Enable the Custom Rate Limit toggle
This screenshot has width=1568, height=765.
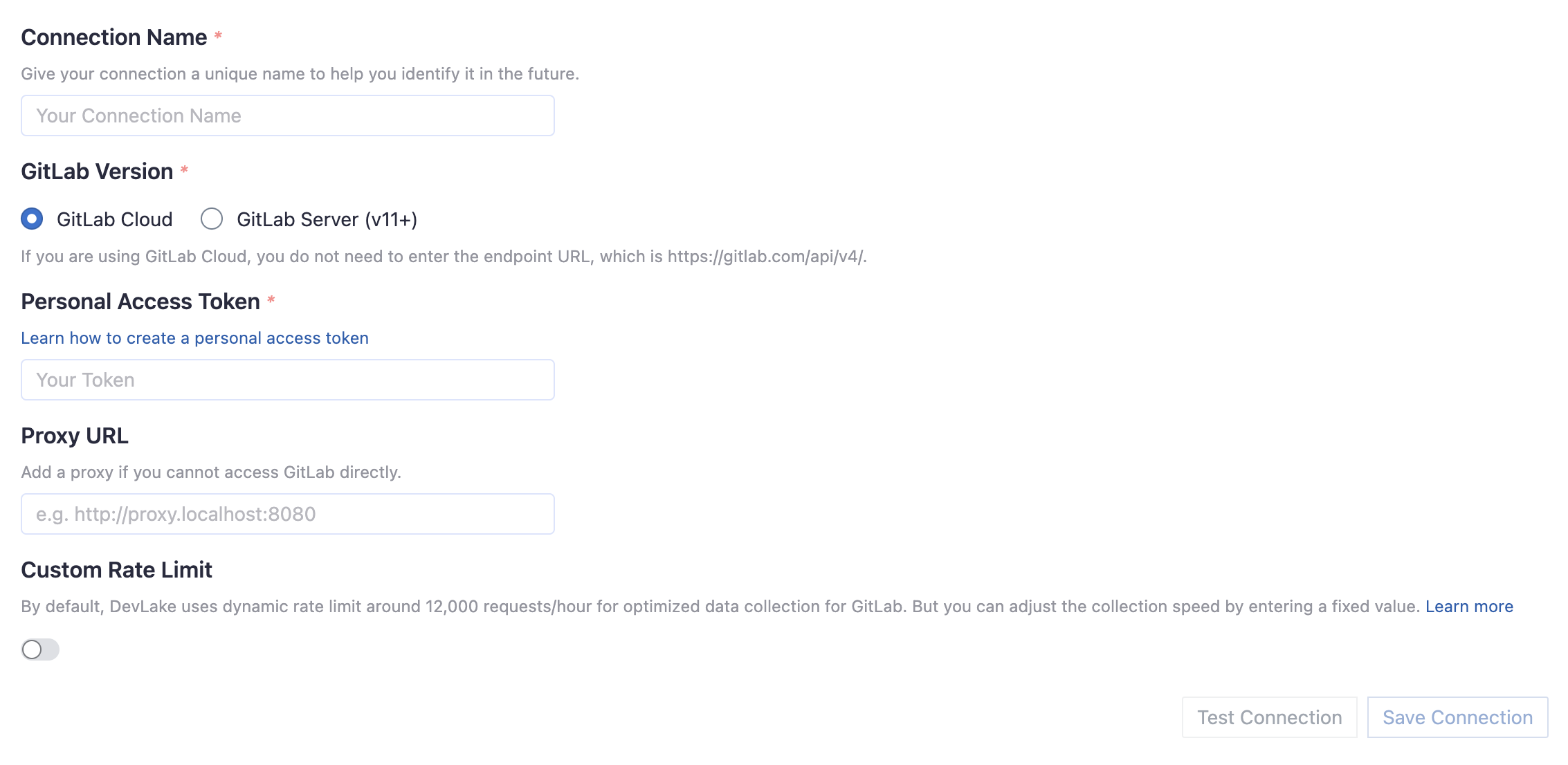[x=39, y=649]
